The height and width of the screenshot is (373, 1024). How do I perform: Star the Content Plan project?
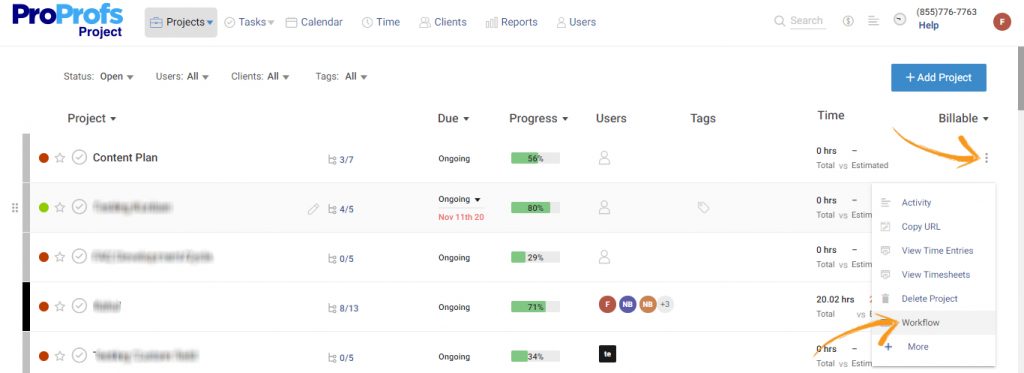(60, 157)
